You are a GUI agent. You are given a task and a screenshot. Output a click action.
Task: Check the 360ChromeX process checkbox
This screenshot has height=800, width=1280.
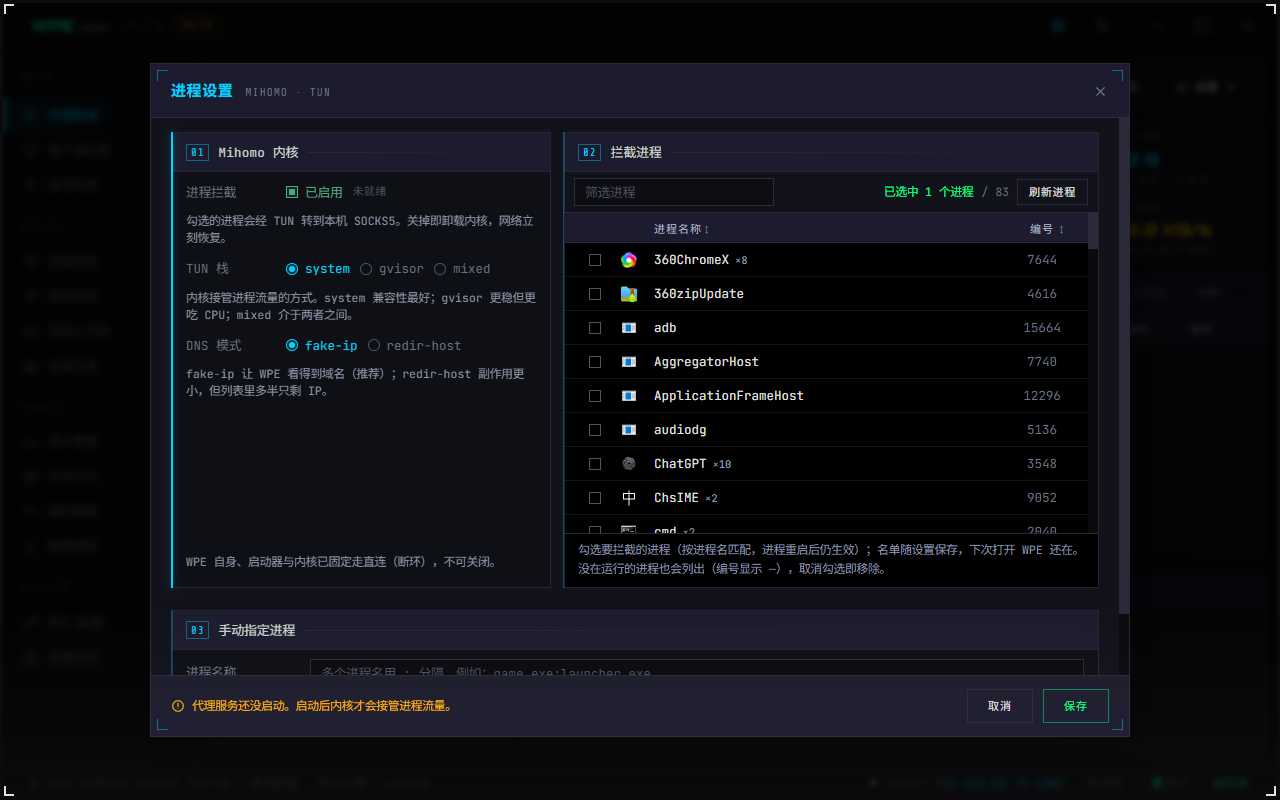click(x=595, y=260)
